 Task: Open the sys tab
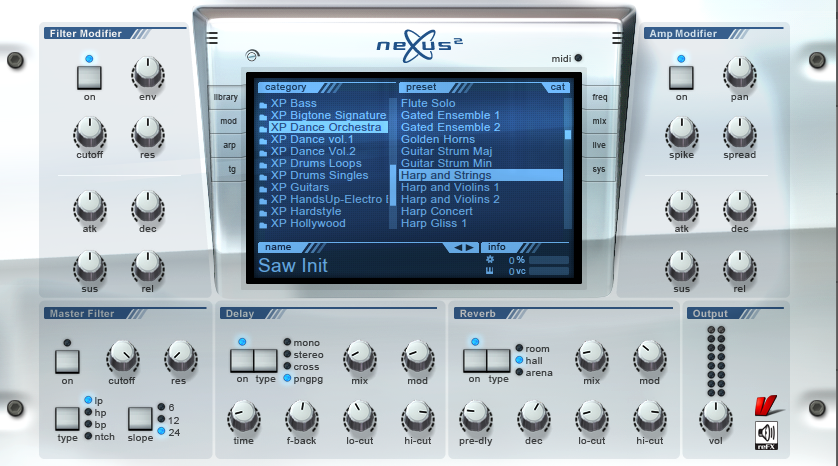click(598, 169)
